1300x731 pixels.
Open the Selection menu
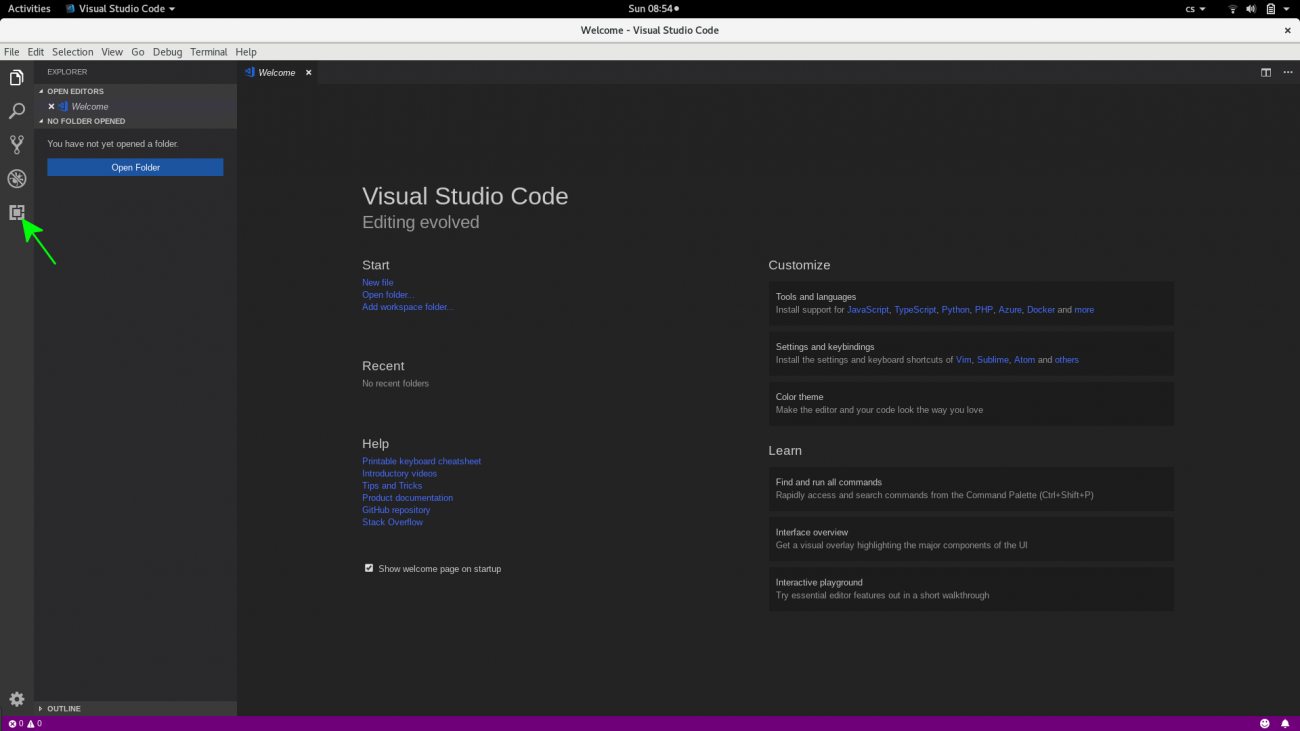pyautogui.click(x=73, y=52)
